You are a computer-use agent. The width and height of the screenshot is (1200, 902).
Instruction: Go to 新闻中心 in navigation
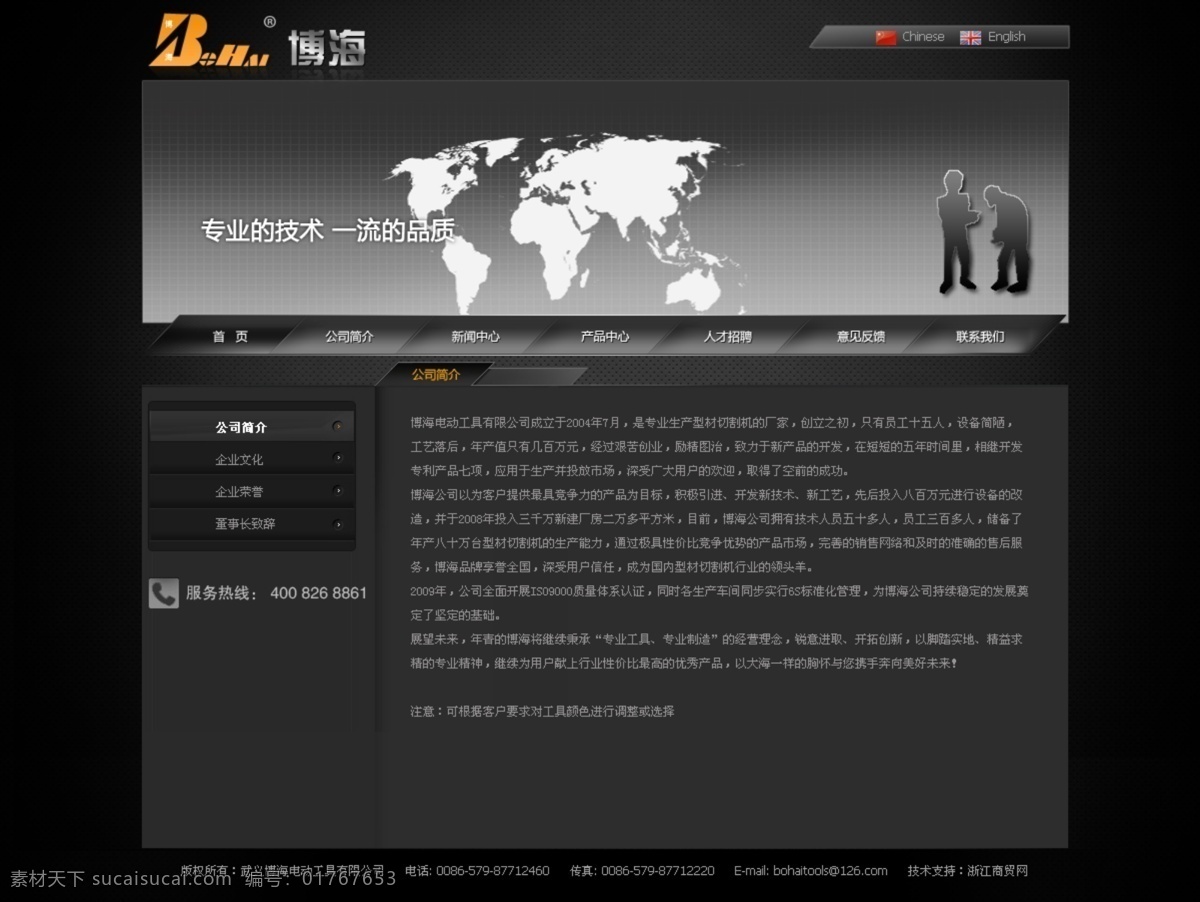[x=475, y=337]
